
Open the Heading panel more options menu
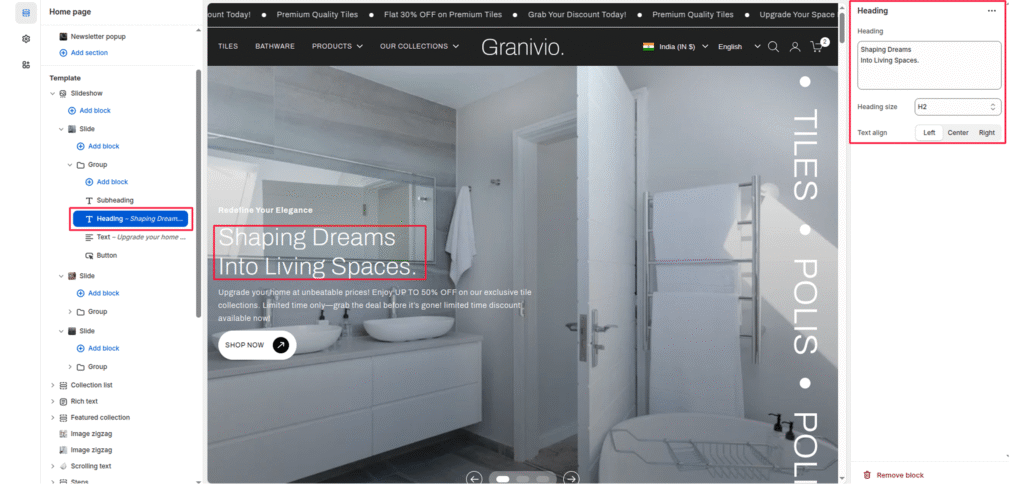pos(991,11)
